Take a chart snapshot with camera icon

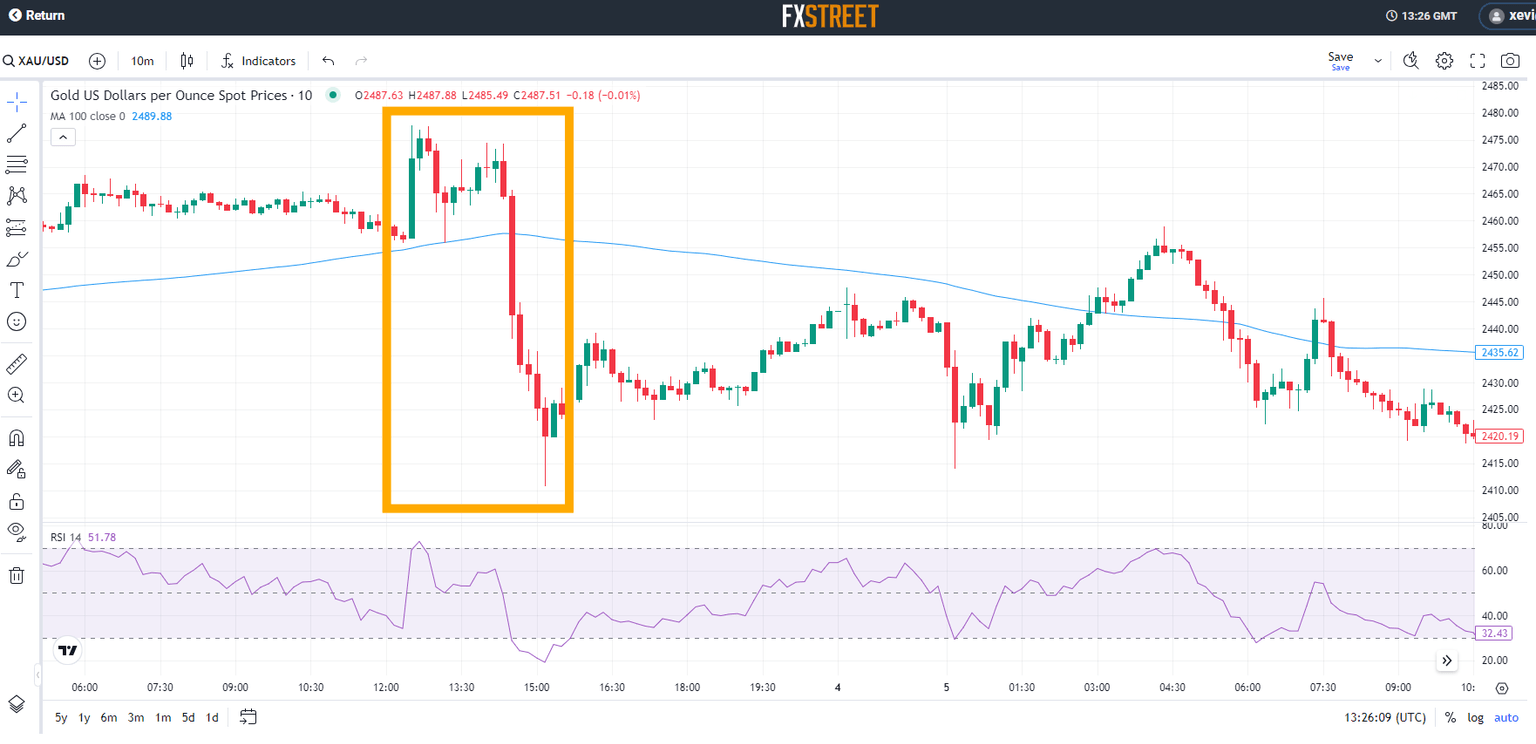tap(1509, 60)
